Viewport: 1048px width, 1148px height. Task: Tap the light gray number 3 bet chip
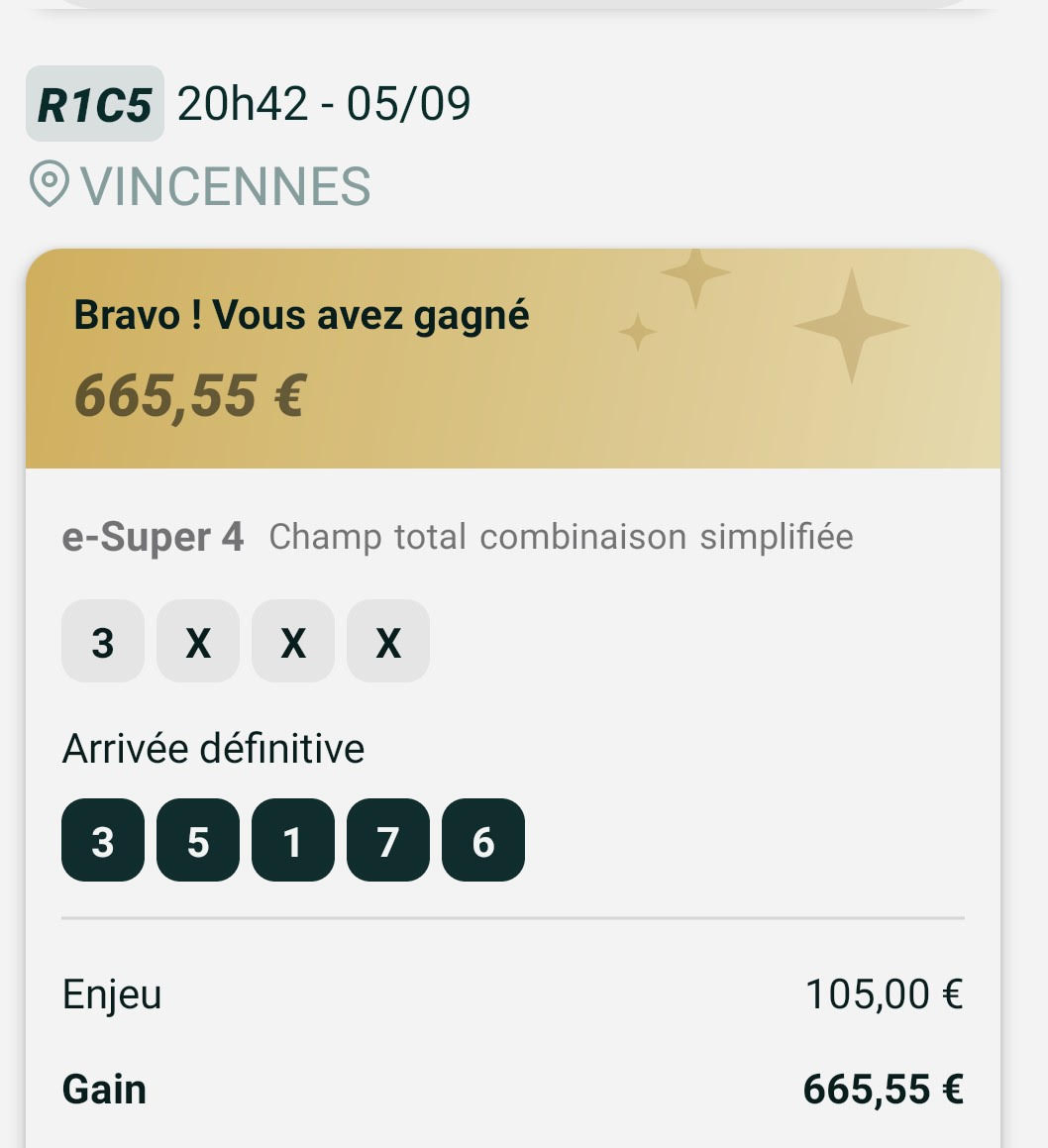tap(103, 642)
